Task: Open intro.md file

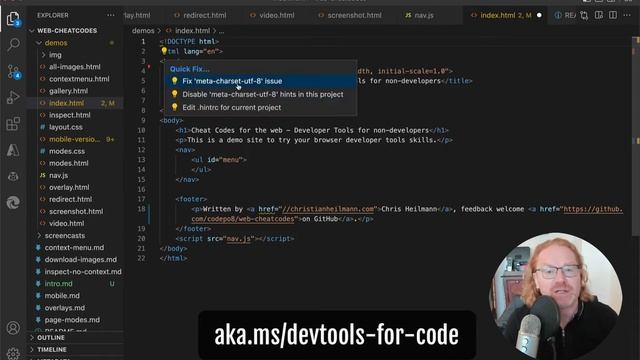Action: (58, 284)
